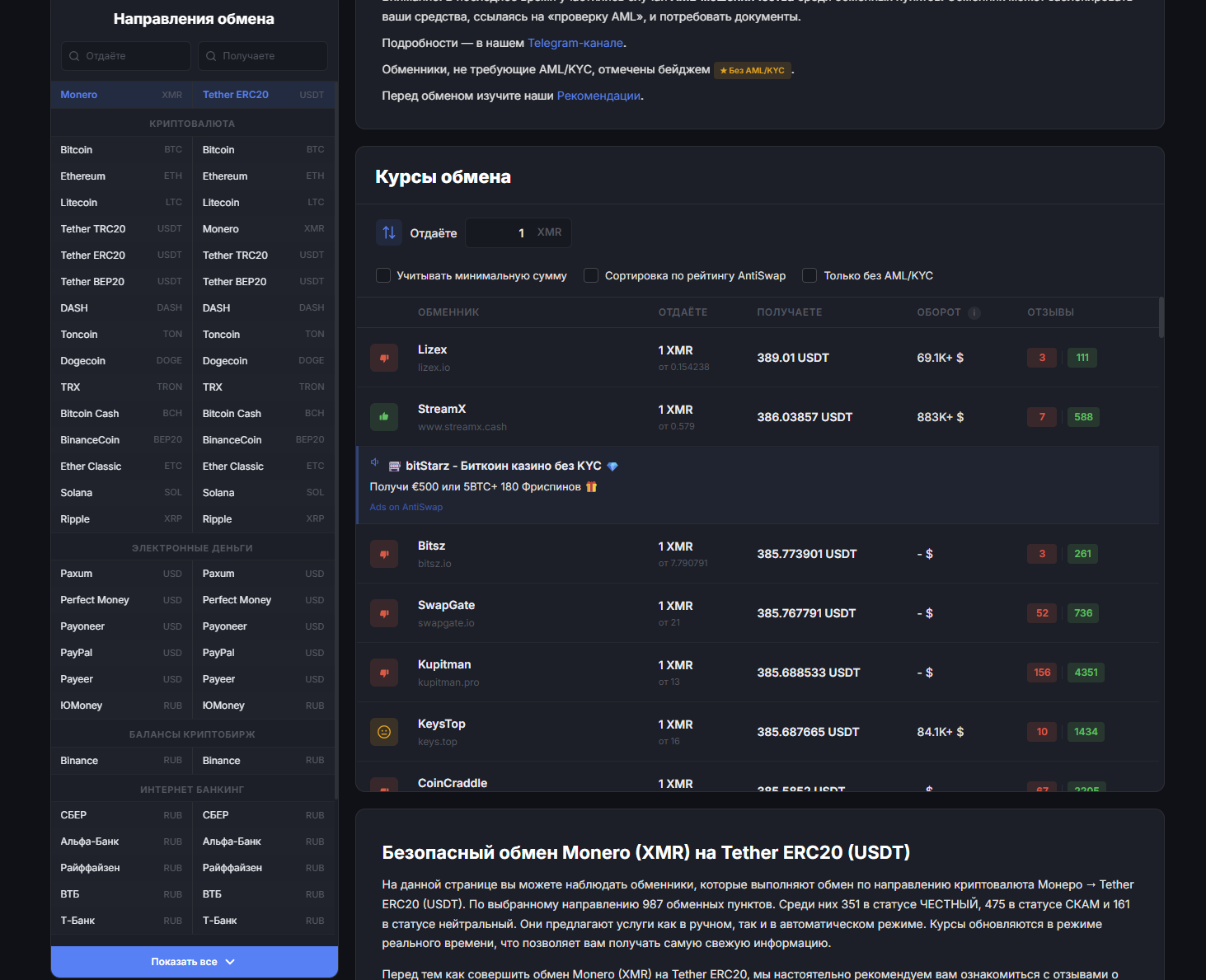Click the neutral face icon next to KeysTop
This screenshot has width=1206, height=980.
pos(384,732)
